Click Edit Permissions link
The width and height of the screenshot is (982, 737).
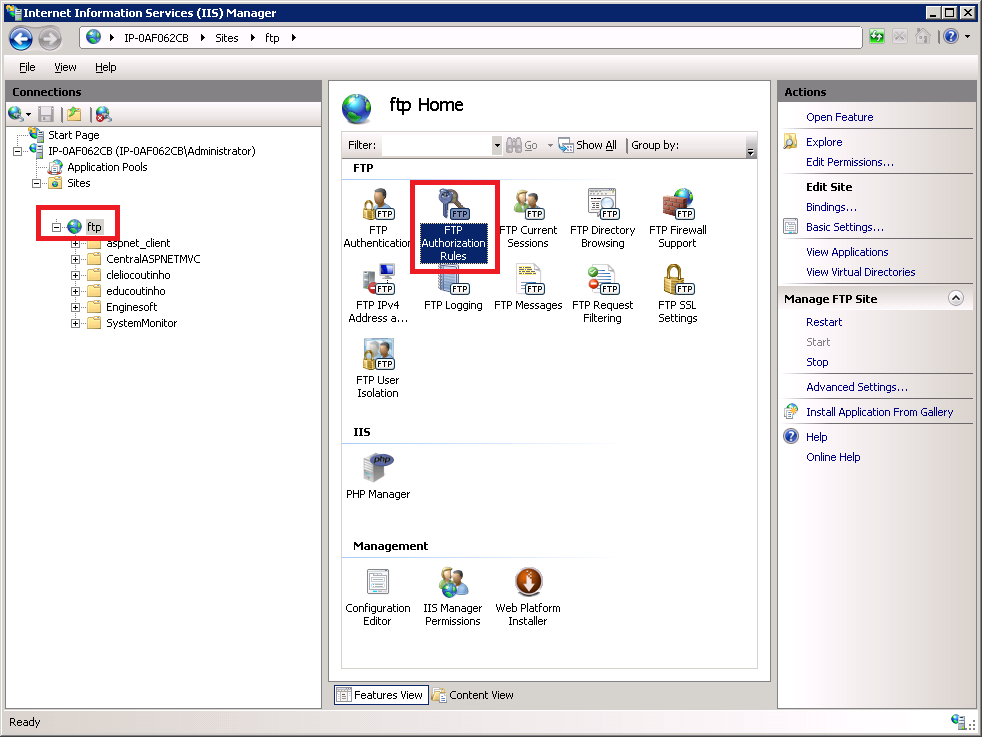[849, 162]
